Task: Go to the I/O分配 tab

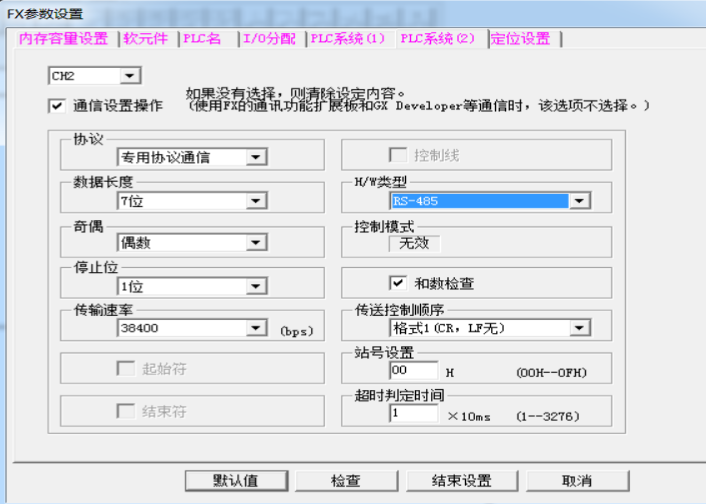Action: (x=270, y=39)
